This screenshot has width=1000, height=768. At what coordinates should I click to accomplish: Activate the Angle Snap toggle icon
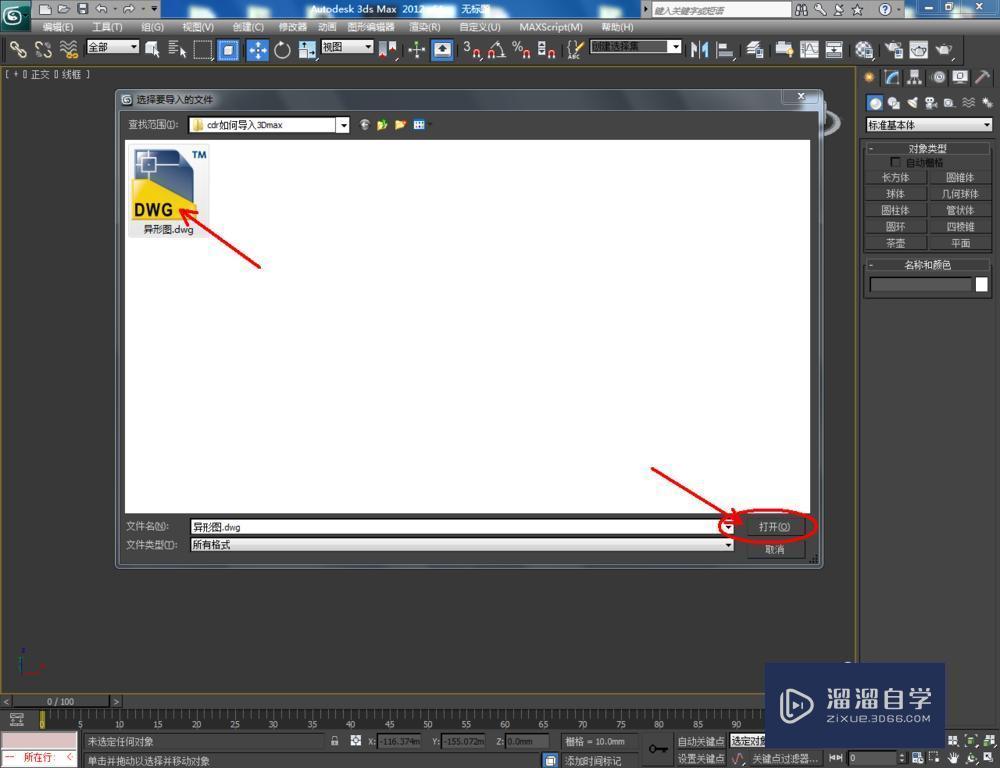click(x=495, y=50)
